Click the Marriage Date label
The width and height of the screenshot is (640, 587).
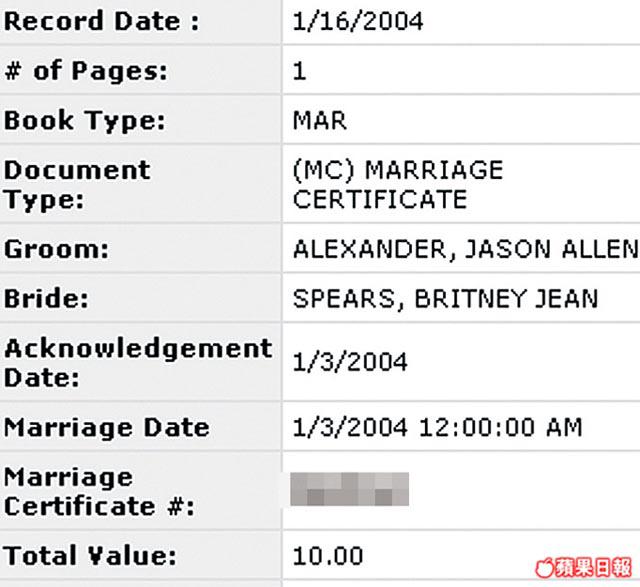pyautogui.click(x=107, y=428)
